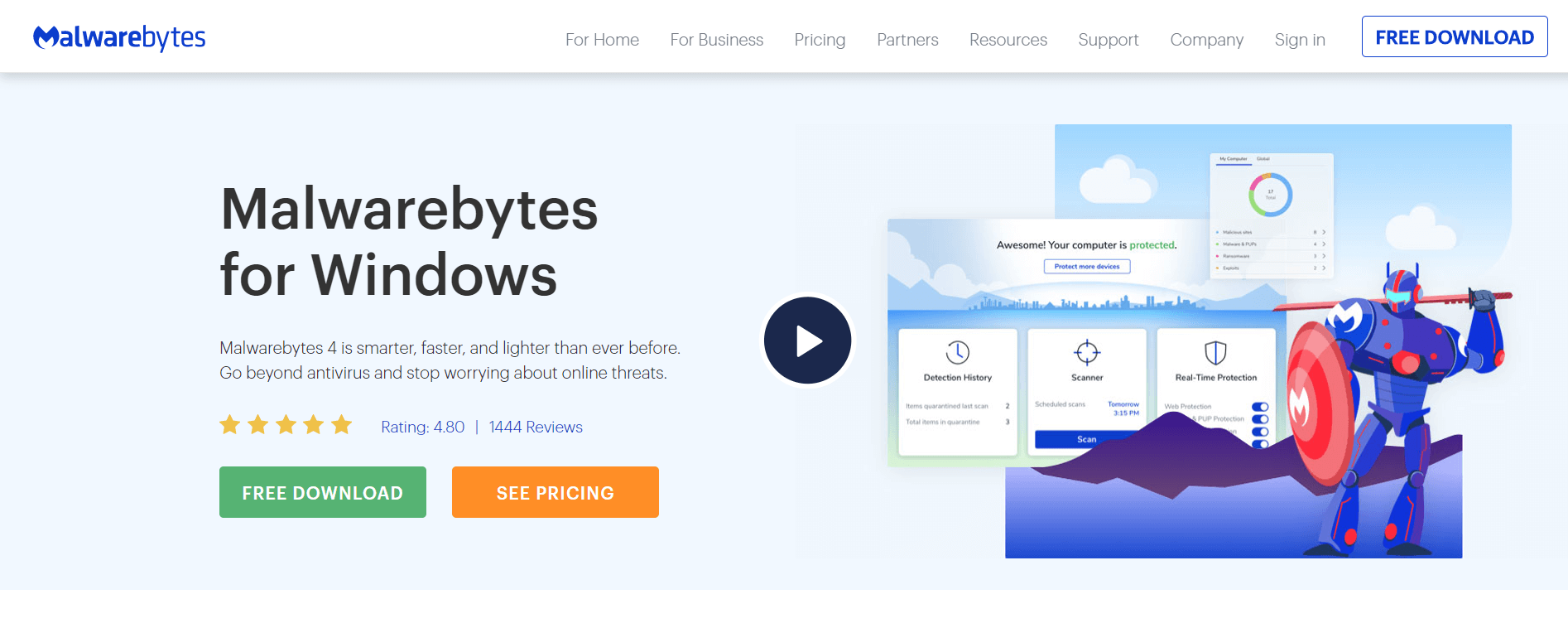Toggle the Web Protection switch
The image size is (1568, 628).
pyautogui.click(x=1260, y=407)
